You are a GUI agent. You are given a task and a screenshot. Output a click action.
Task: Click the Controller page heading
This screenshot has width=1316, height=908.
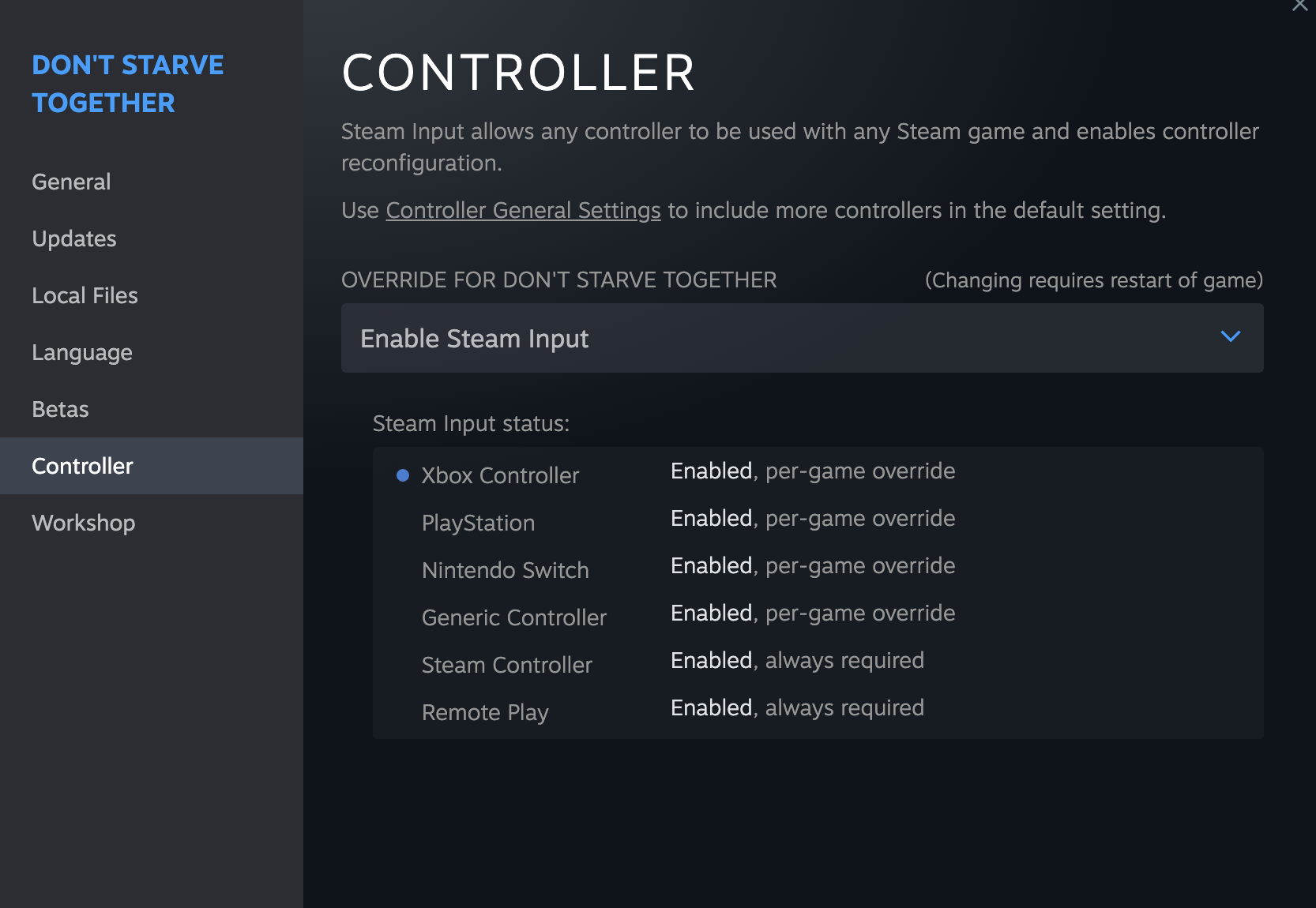point(518,73)
